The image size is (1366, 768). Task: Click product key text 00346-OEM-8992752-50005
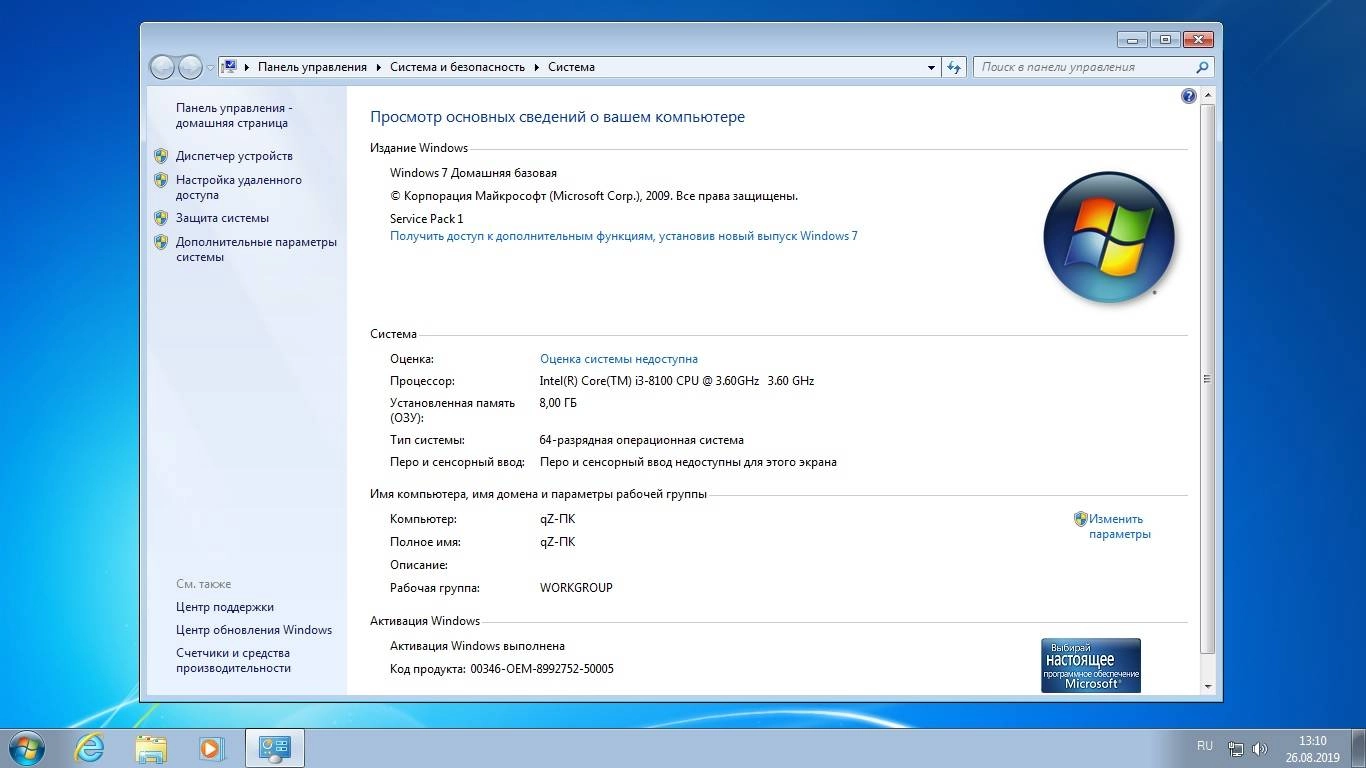[542, 669]
